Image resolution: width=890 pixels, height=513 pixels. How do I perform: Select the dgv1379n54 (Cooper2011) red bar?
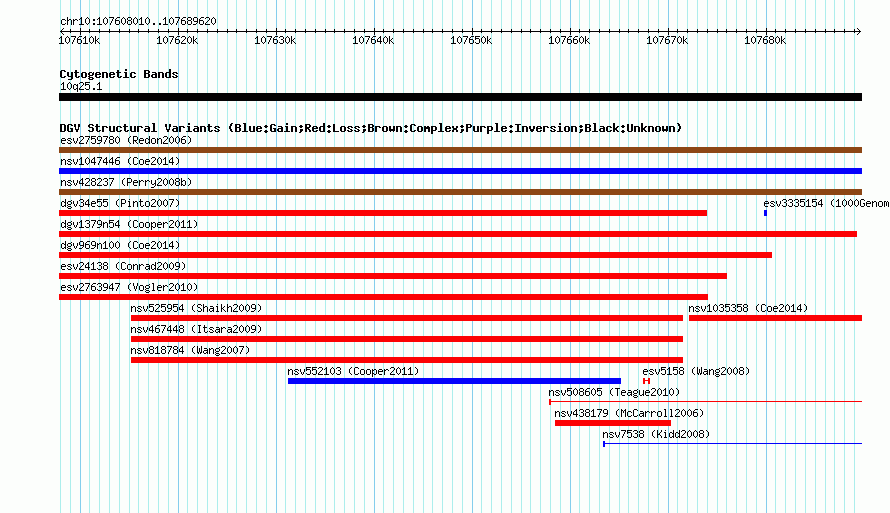click(458, 234)
